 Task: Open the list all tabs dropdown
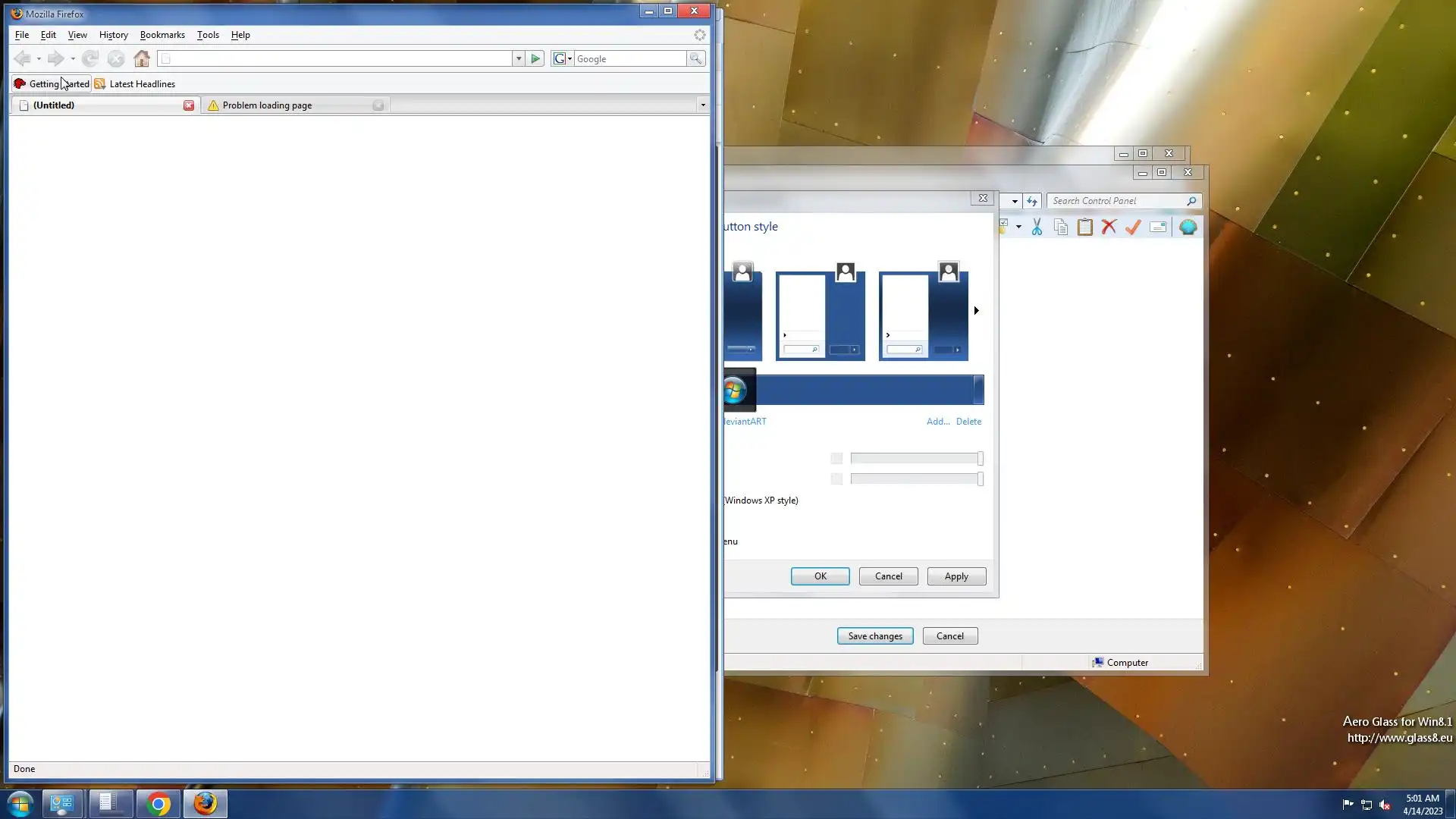pyautogui.click(x=703, y=105)
